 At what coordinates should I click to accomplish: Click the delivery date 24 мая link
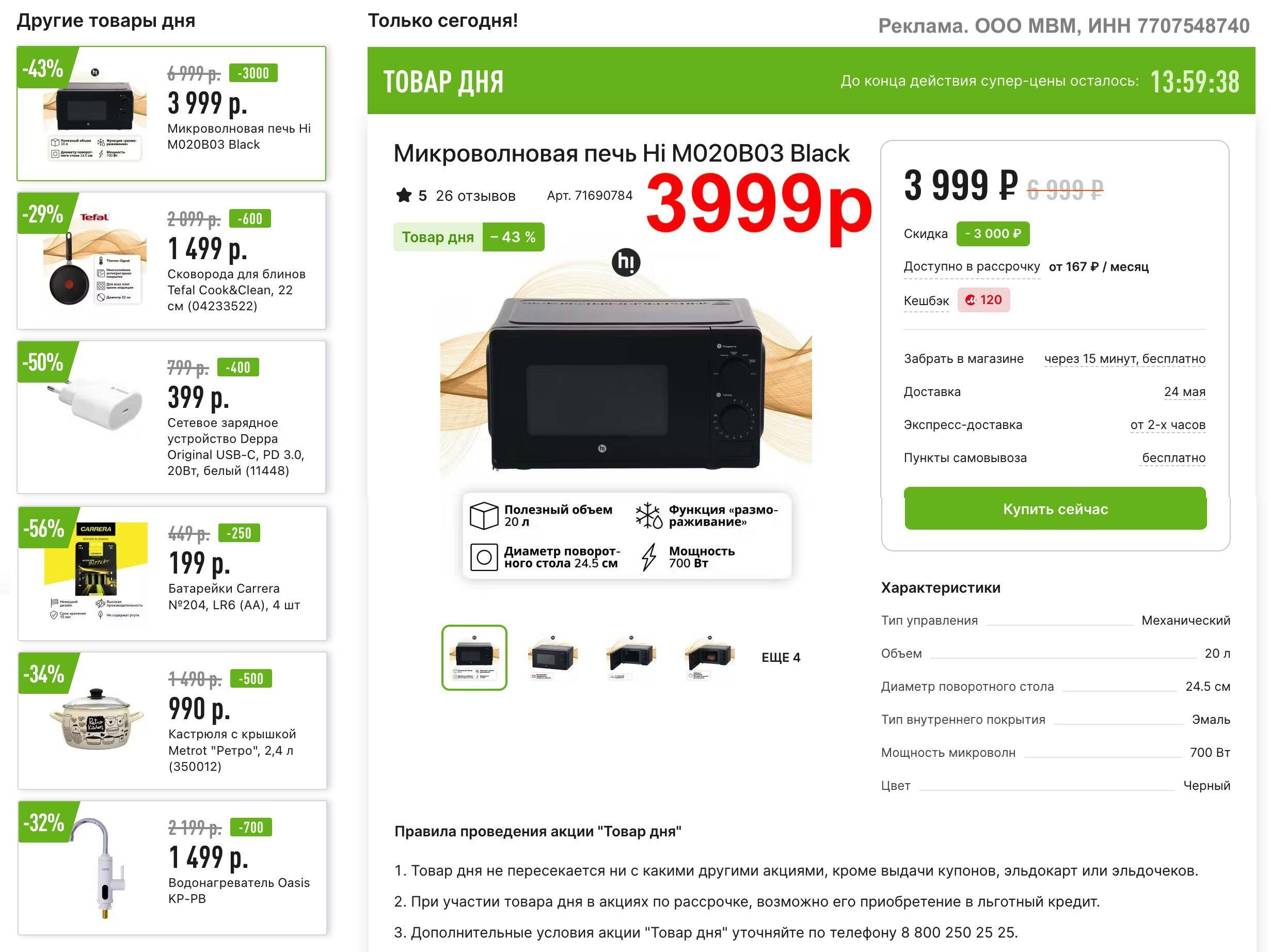1184,391
